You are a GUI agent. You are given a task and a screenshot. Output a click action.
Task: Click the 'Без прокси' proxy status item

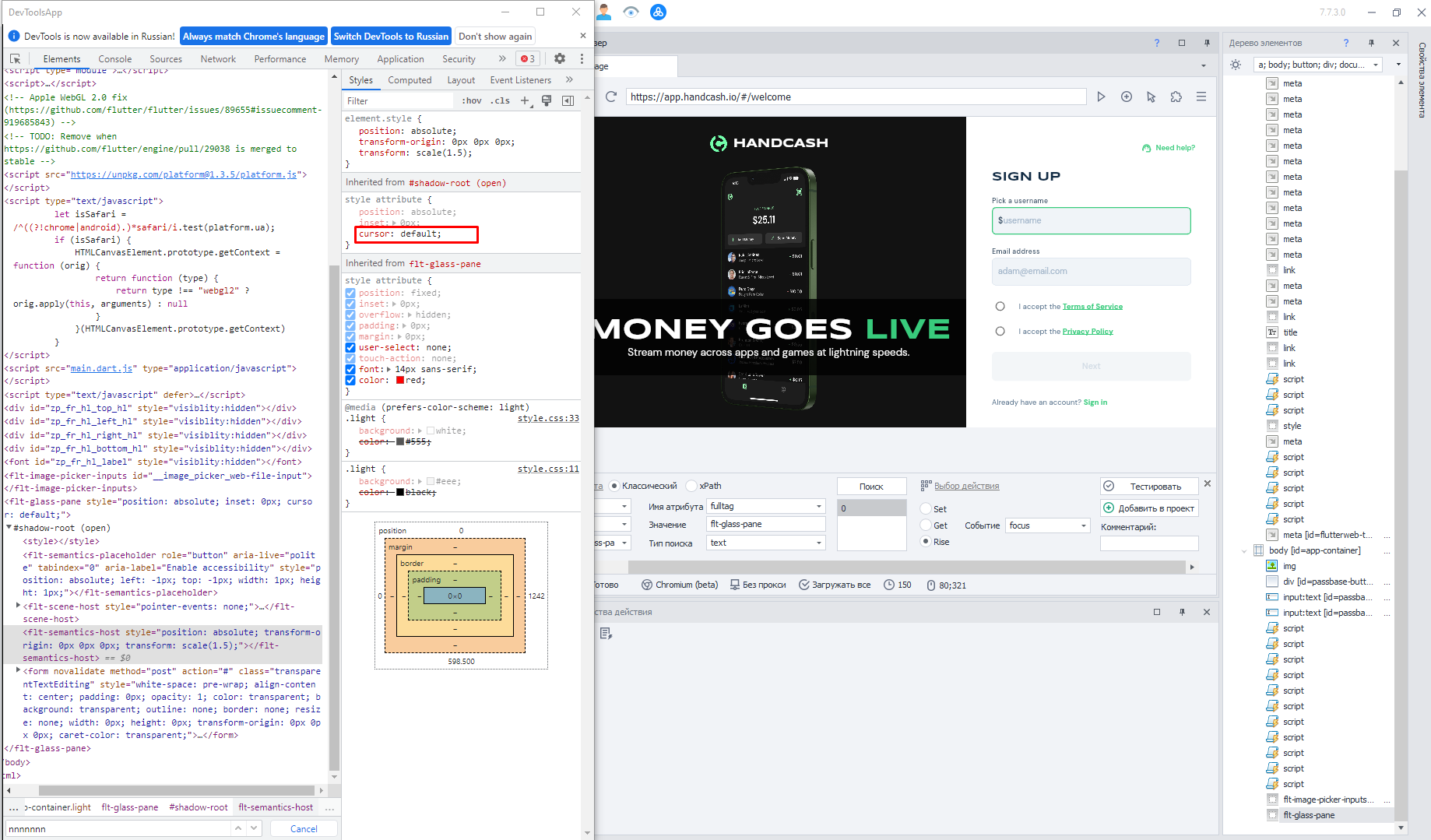coord(758,585)
